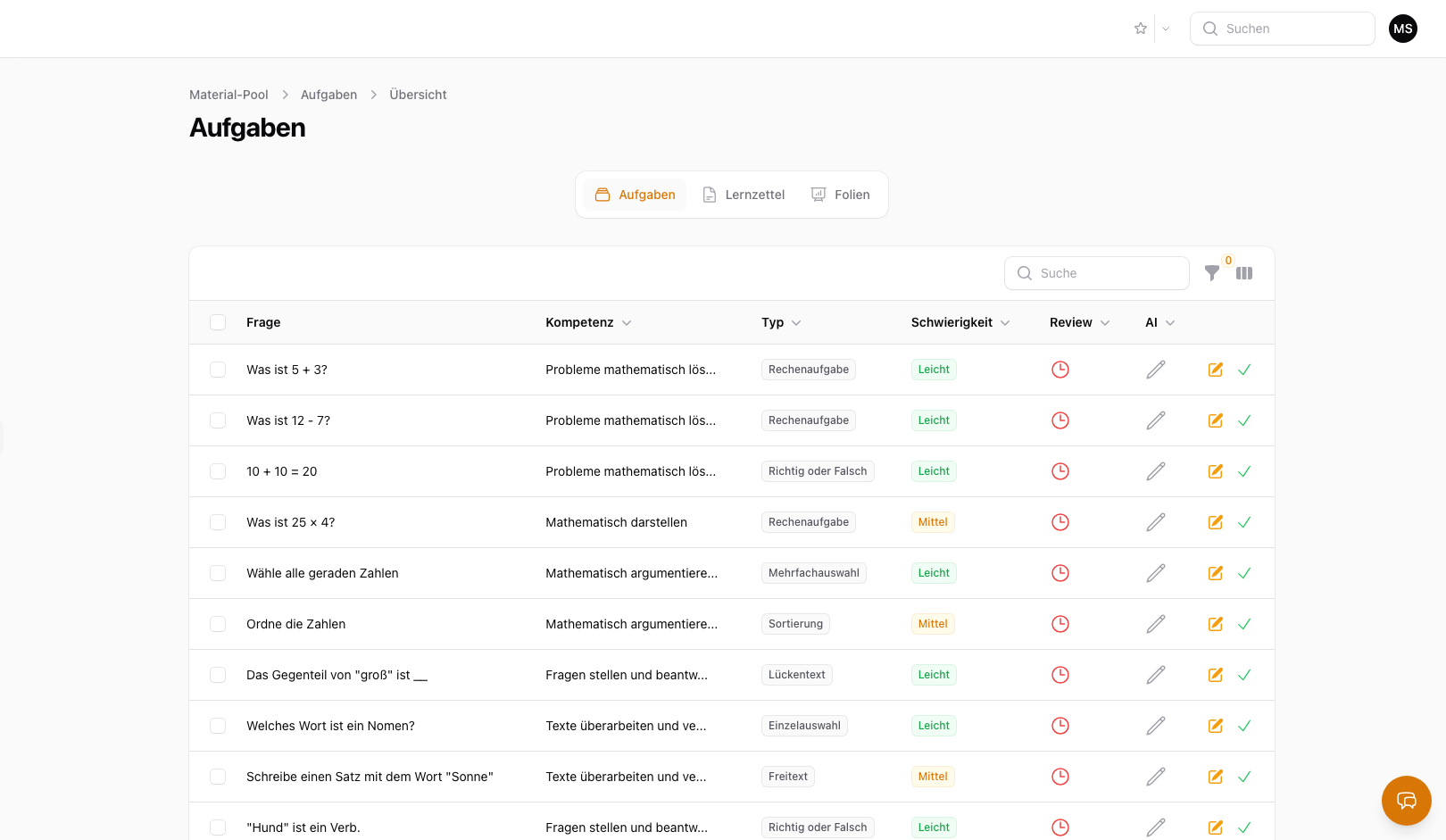The height and width of the screenshot is (840, 1446).
Task: Open MS user avatar menu
Action: pyautogui.click(x=1402, y=29)
